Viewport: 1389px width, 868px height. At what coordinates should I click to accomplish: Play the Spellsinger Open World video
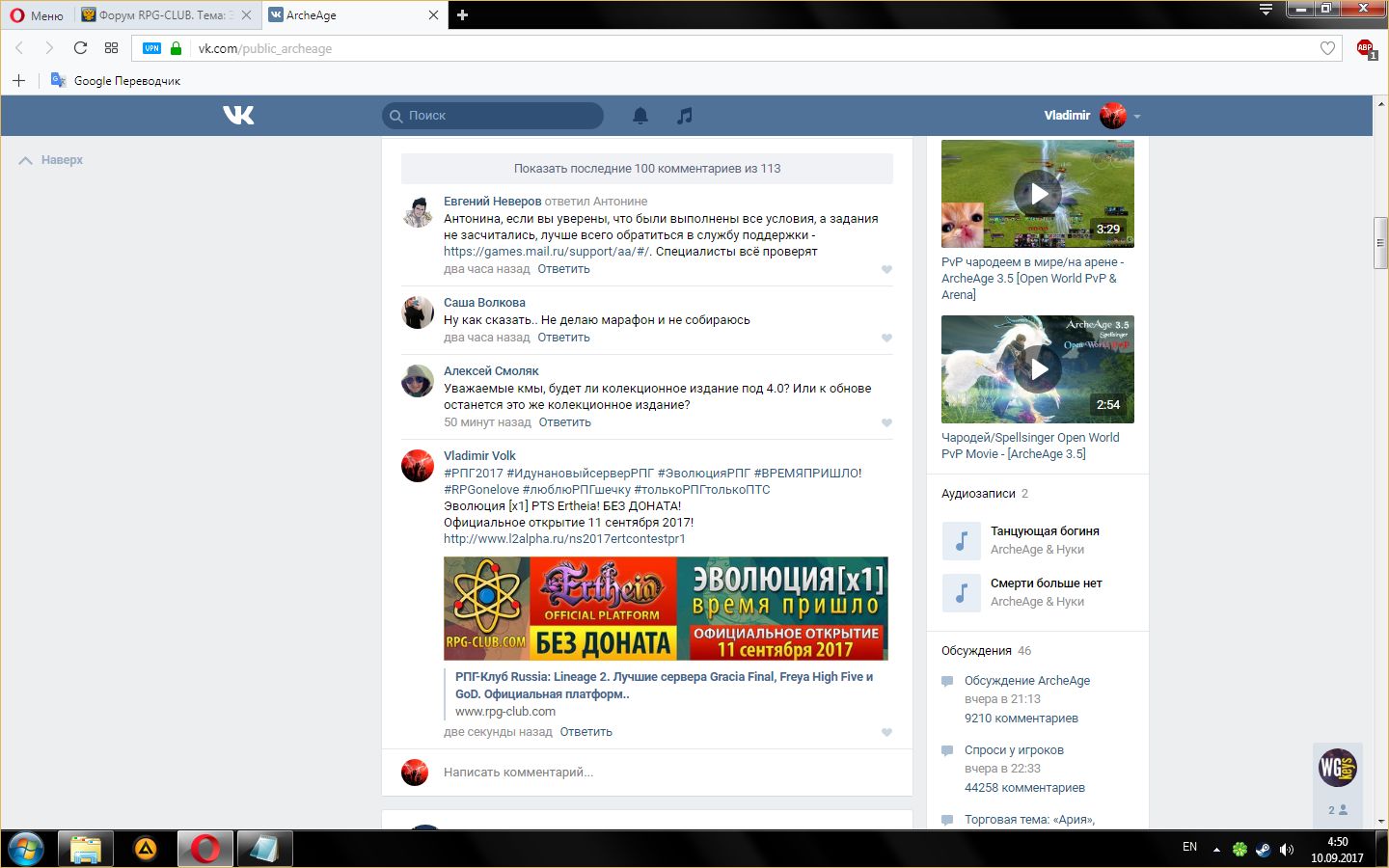pyautogui.click(x=1038, y=369)
